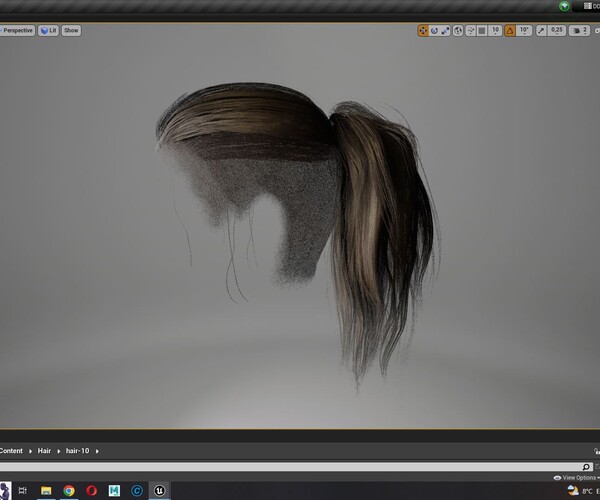The image size is (600, 500).
Task: Open the Perspective viewport type menu
Action: [17, 31]
